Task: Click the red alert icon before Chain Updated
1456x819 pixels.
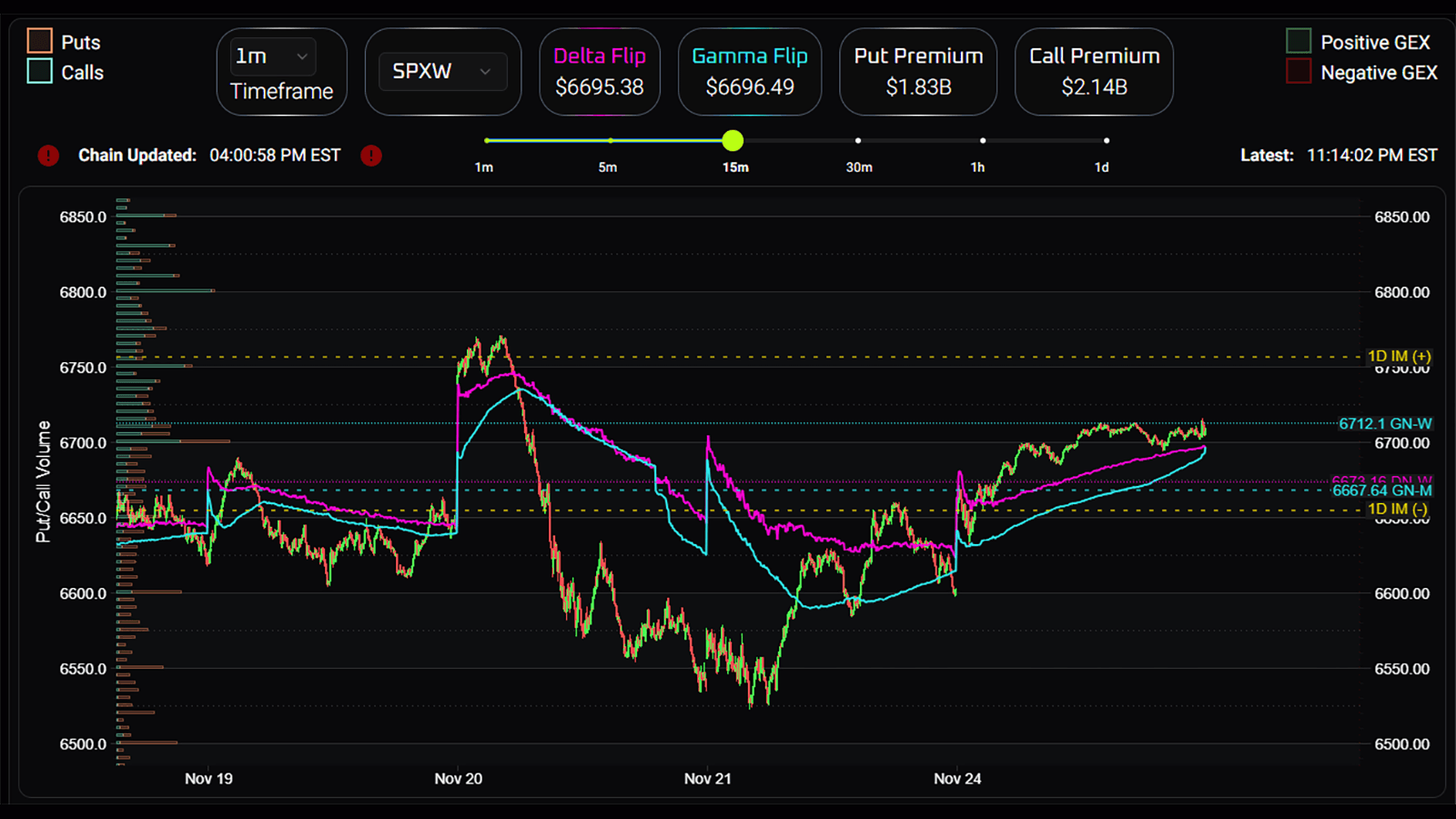Action: (48, 156)
